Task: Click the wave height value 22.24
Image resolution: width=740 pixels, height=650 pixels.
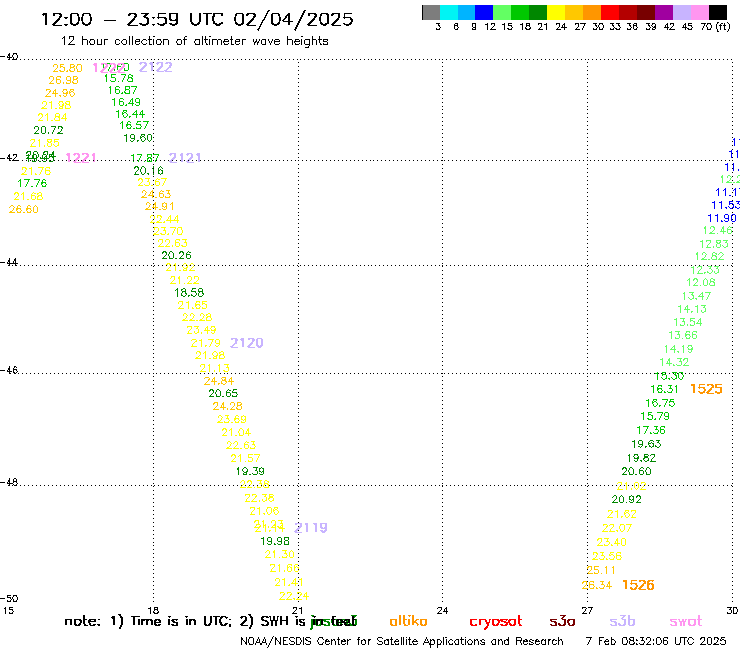Action: click(x=294, y=597)
